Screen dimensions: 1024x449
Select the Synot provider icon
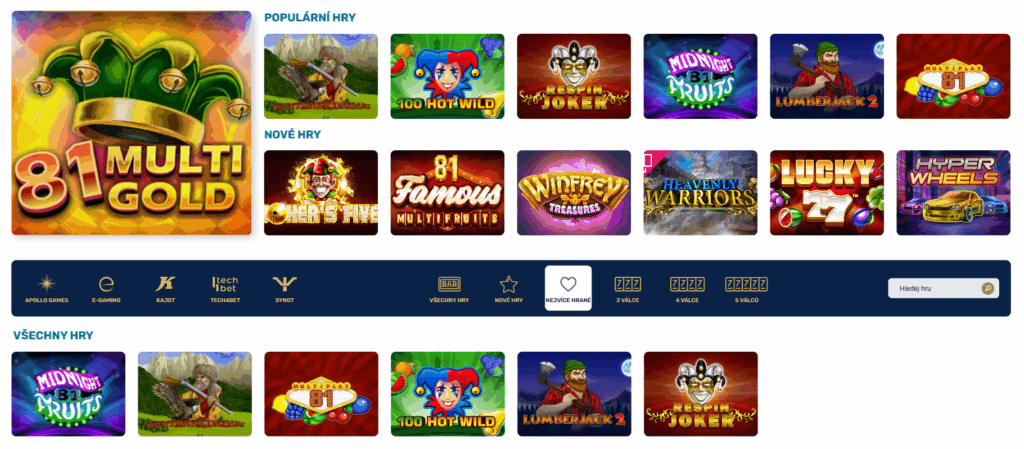pyautogui.click(x=285, y=289)
